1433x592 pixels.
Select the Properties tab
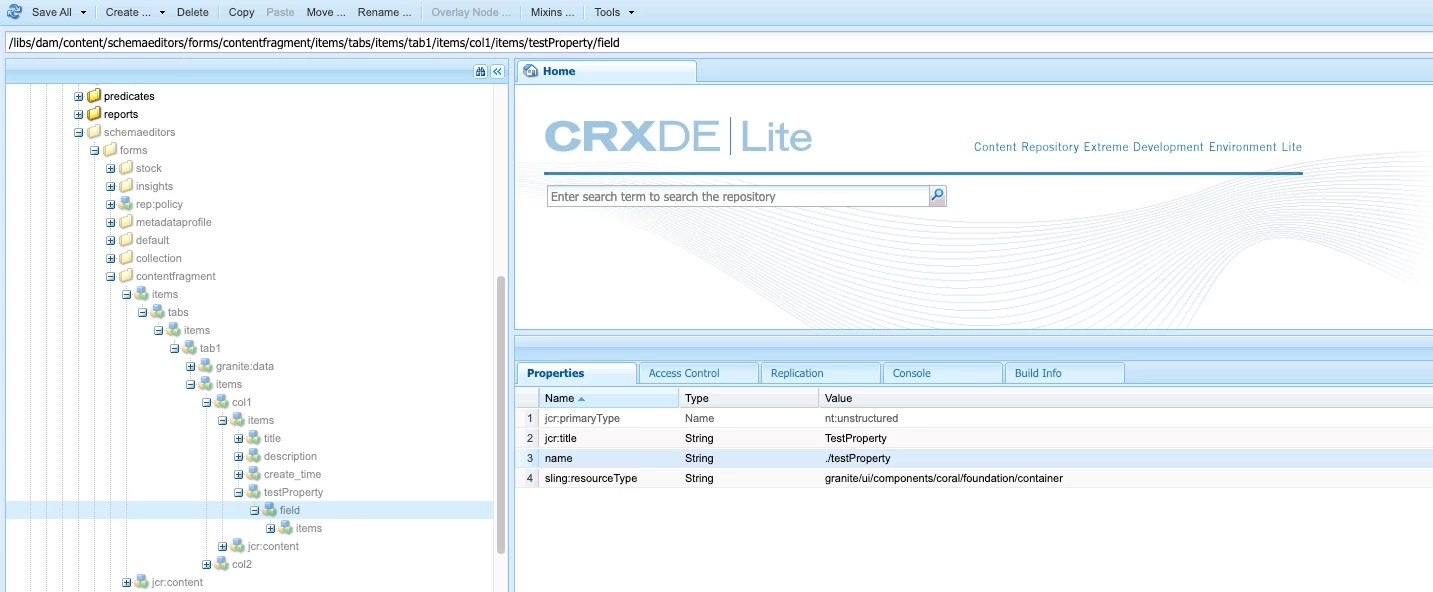coord(576,373)
